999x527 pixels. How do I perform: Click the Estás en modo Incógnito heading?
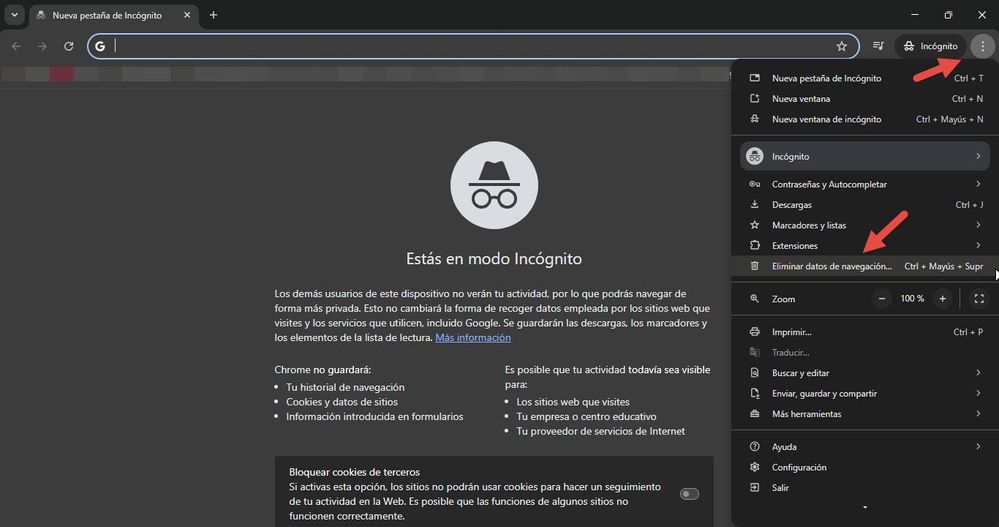point(494,258)
